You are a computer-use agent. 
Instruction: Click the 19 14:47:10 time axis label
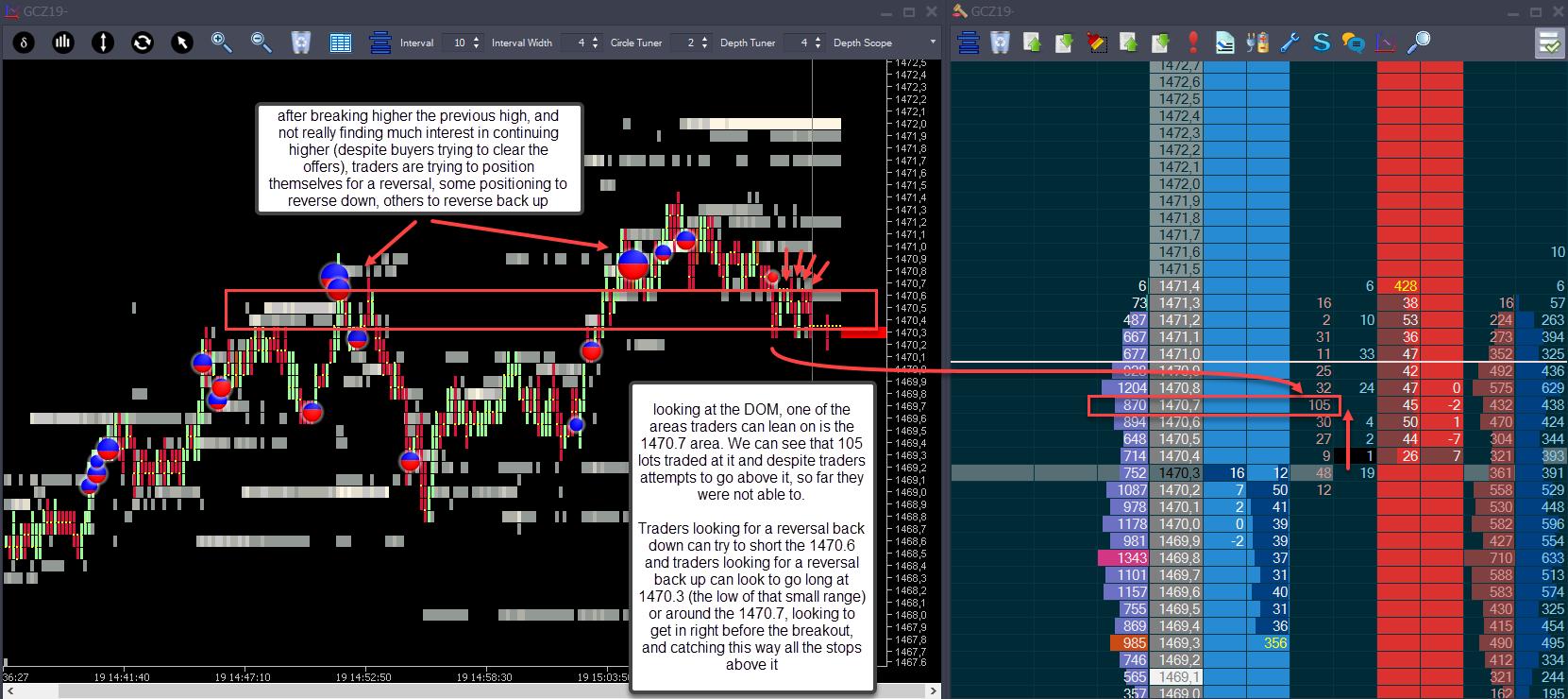coord(243,677)
